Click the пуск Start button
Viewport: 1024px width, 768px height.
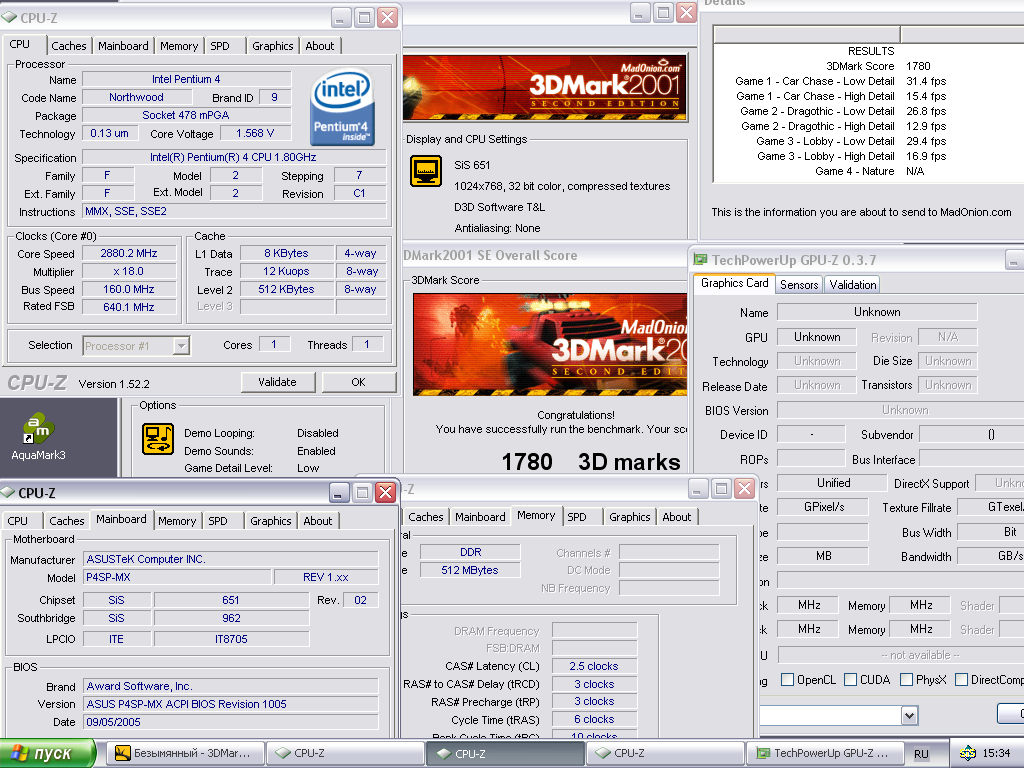(48, 753)
